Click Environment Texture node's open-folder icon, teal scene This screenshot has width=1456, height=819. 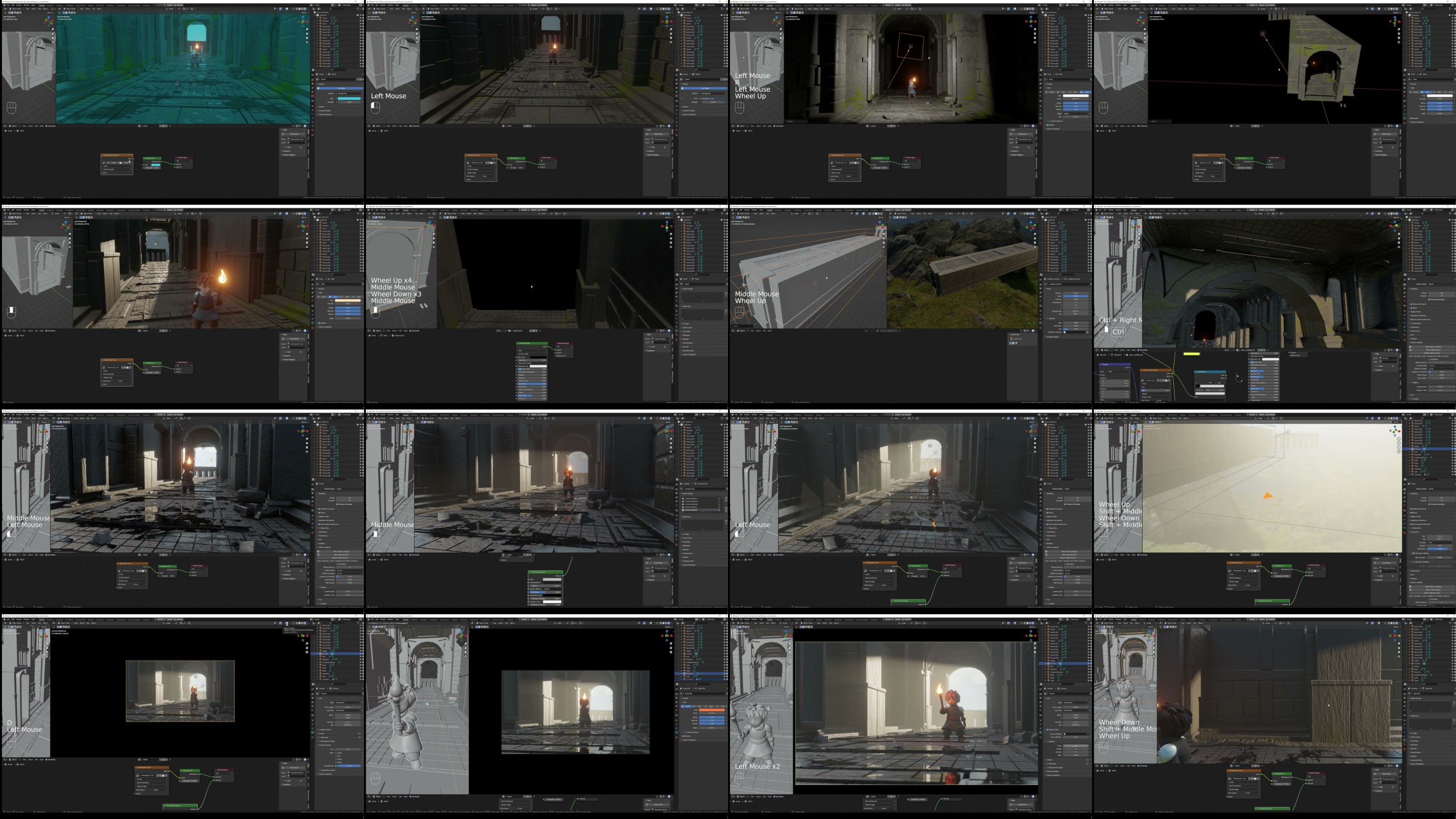click(x=121, y=163)
